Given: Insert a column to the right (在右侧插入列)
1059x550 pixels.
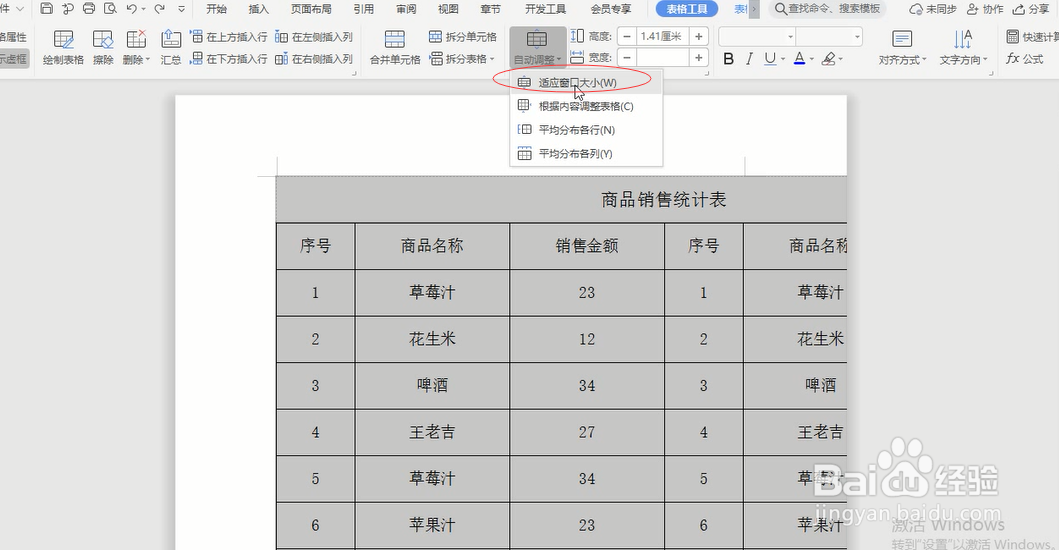Looking at the screenshot, I should point(314,59).
